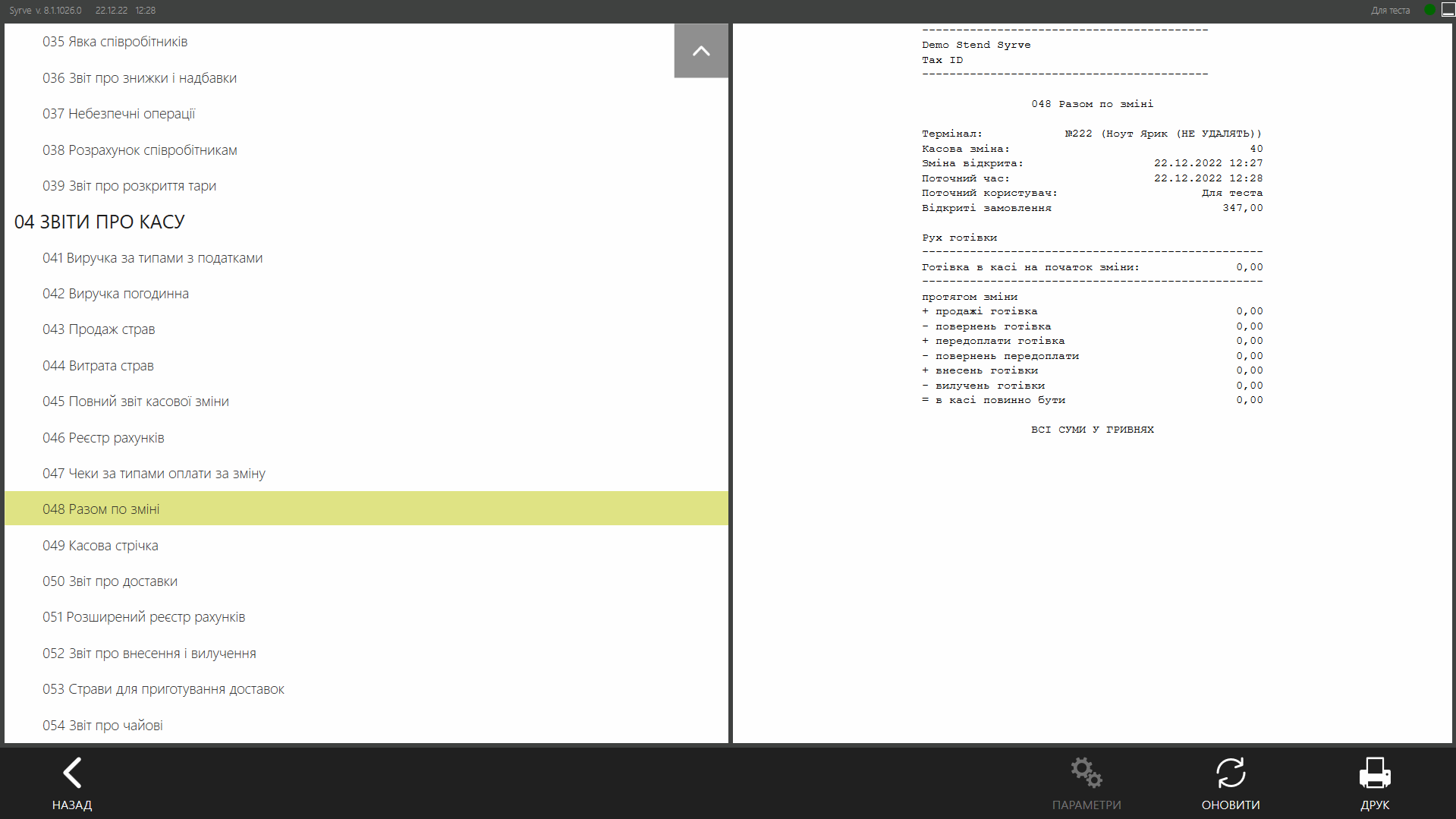Open 045 Повний звіт касової зміни
The height and width of the screenshot is (819, 1456).
point(136,402)
